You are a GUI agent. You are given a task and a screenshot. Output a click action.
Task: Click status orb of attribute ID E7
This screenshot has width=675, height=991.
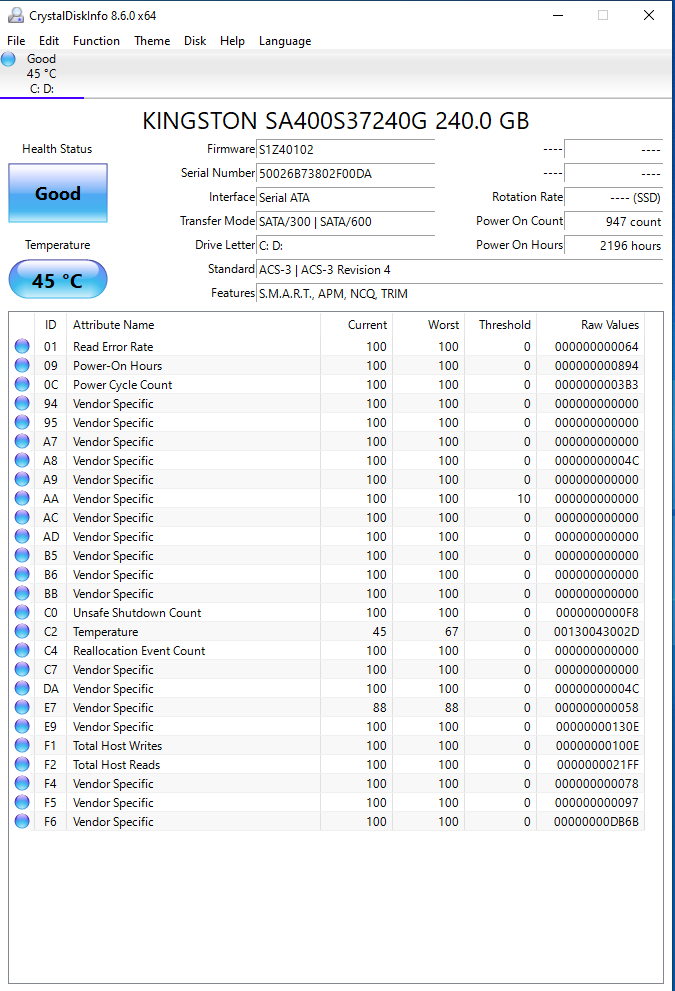[22, 707]
